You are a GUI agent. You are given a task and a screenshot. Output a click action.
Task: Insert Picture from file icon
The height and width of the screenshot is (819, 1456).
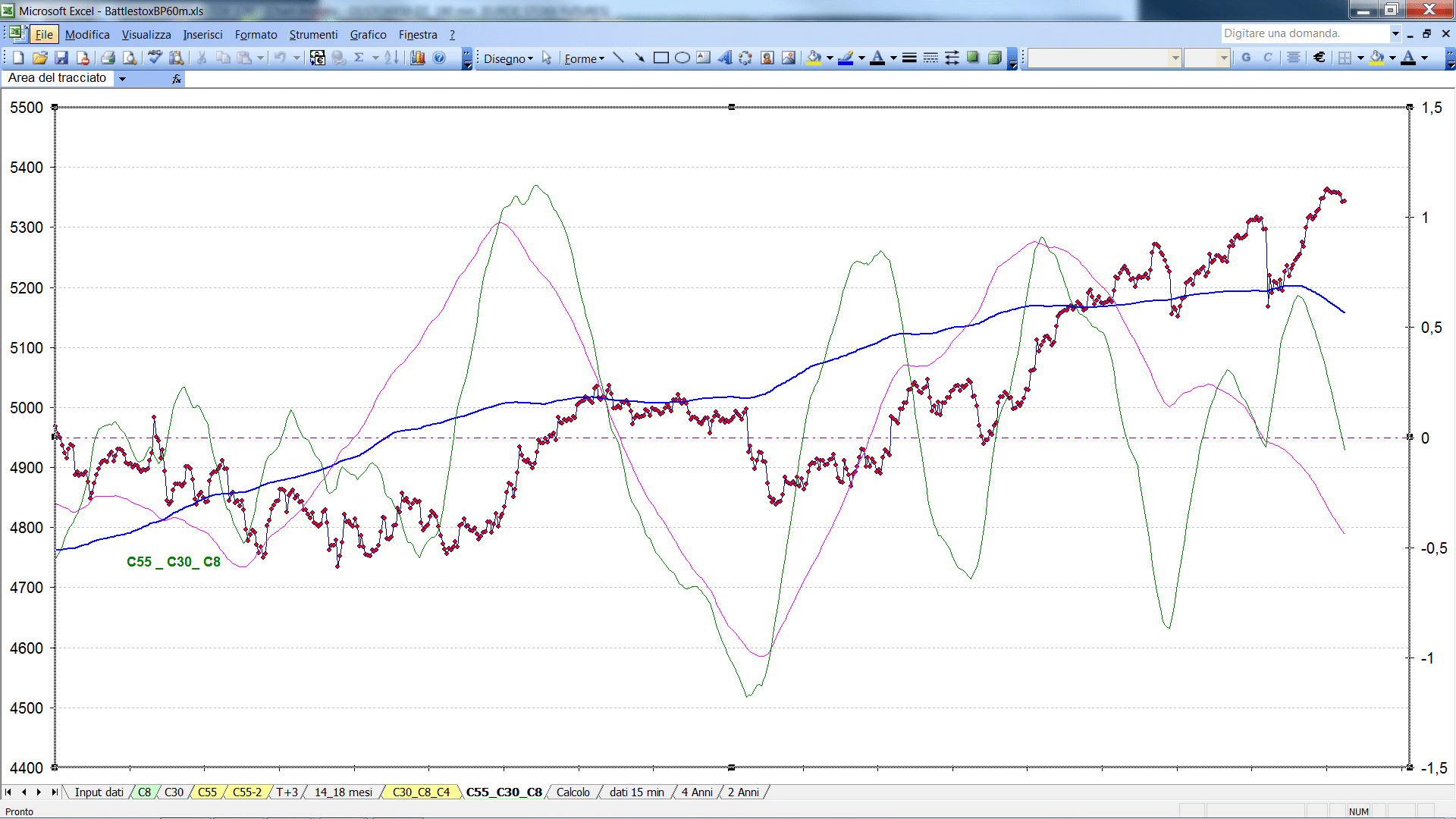[789, 58]
